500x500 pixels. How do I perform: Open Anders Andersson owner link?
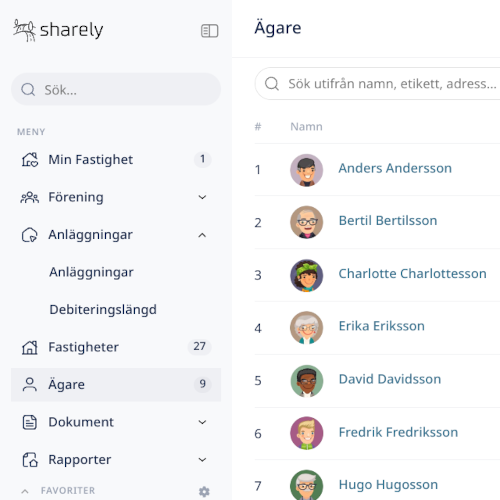click(x=395, y=168)
